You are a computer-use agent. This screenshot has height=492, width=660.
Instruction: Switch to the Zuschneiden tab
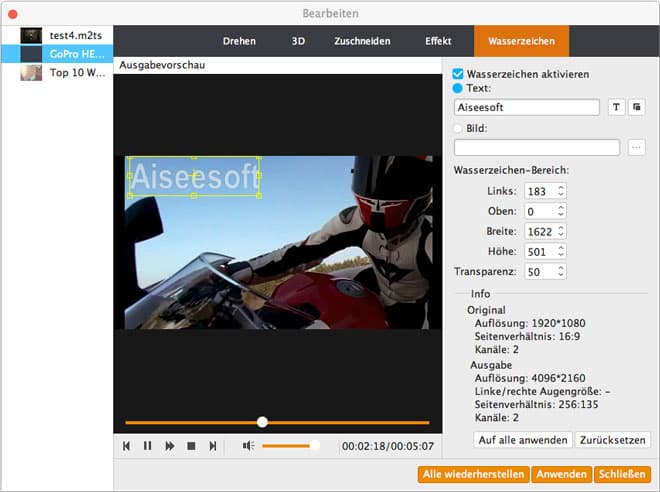pos(361,41)
